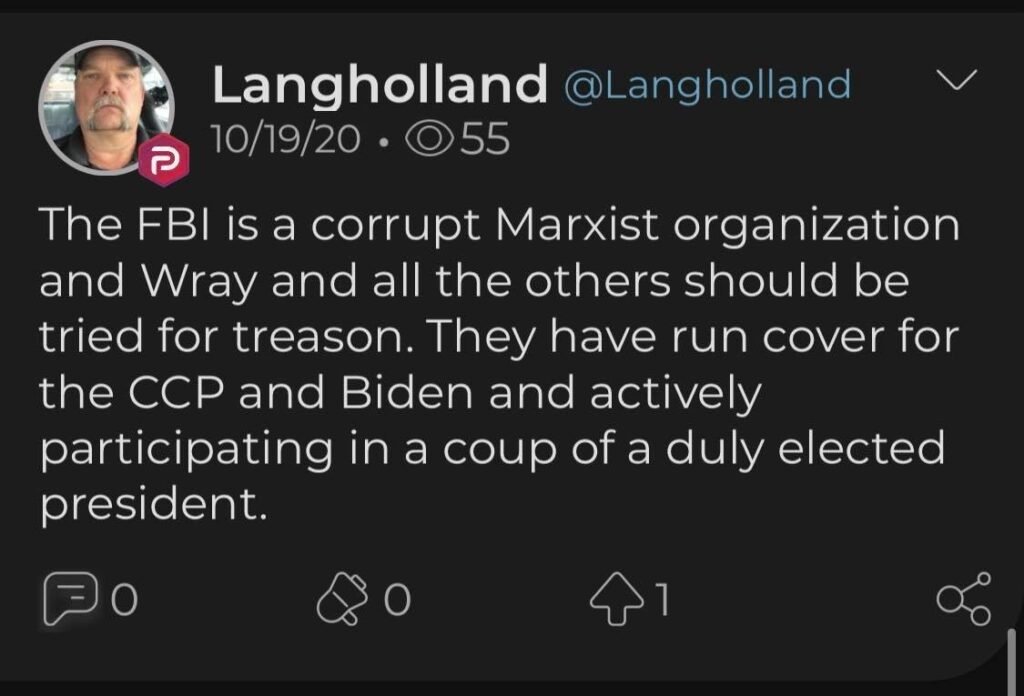This screenshot has width=1024, height=696.
Task: Open the comment icon on the post
Action: click(x=65, y=599)
